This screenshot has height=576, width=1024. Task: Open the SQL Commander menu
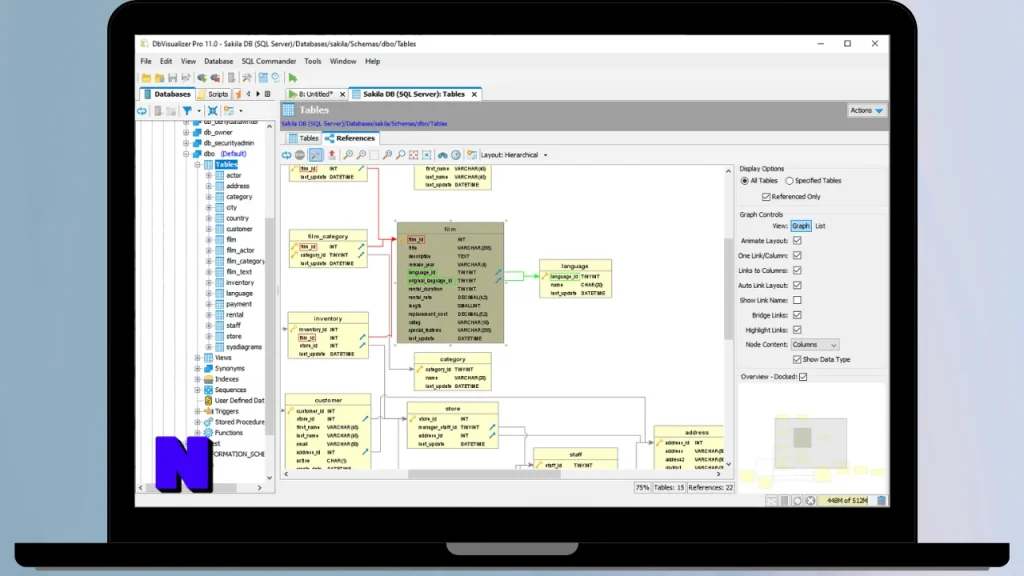coord(268,61)
